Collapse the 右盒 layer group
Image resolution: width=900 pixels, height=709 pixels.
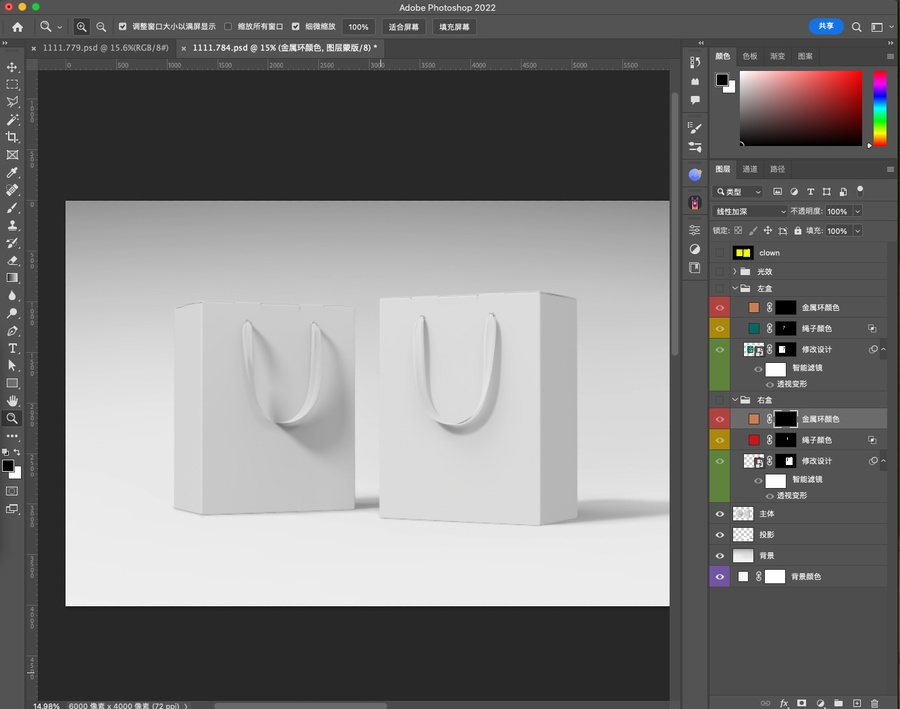pos(735,400)
